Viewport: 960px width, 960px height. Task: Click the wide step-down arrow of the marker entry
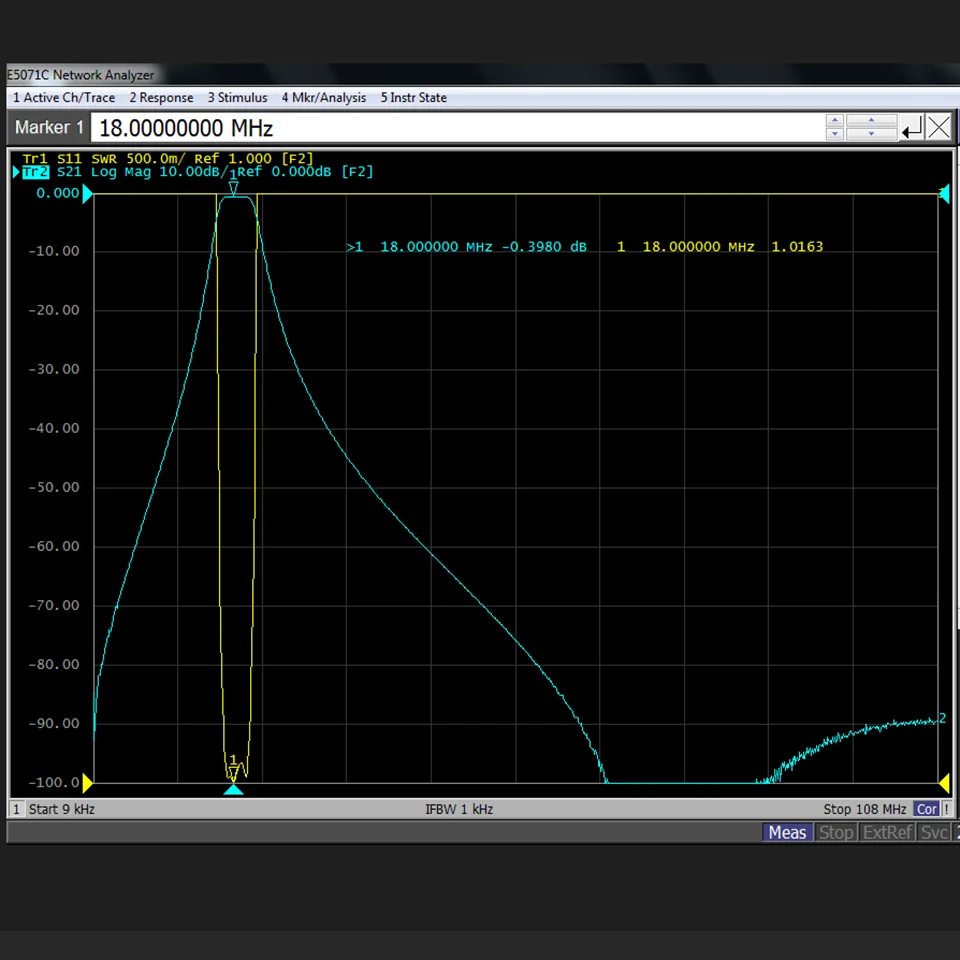click(871, 134)
